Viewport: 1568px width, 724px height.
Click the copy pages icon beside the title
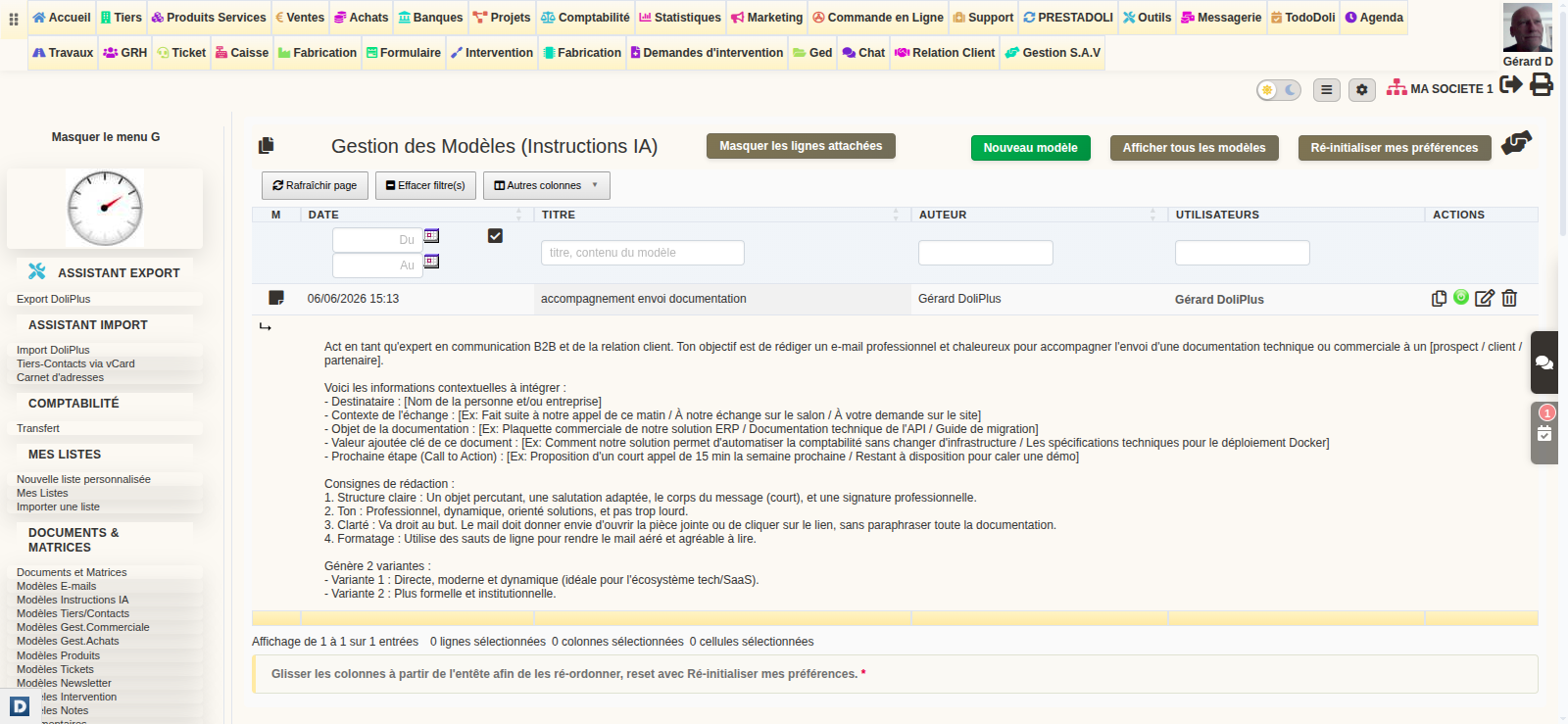(266, 146)
